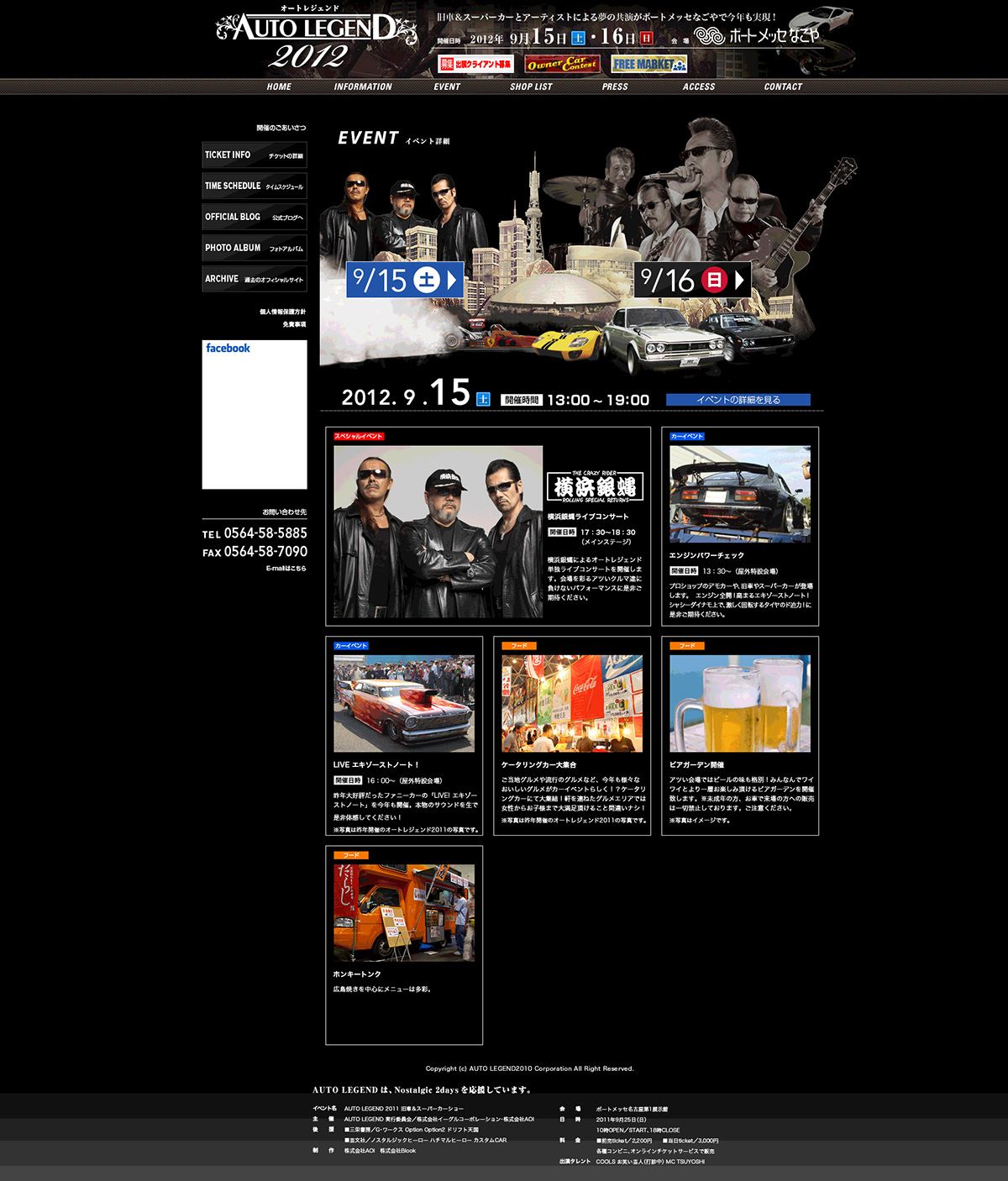
Task: Click the ホンキートンク title
Action: [x=357, y=974]
